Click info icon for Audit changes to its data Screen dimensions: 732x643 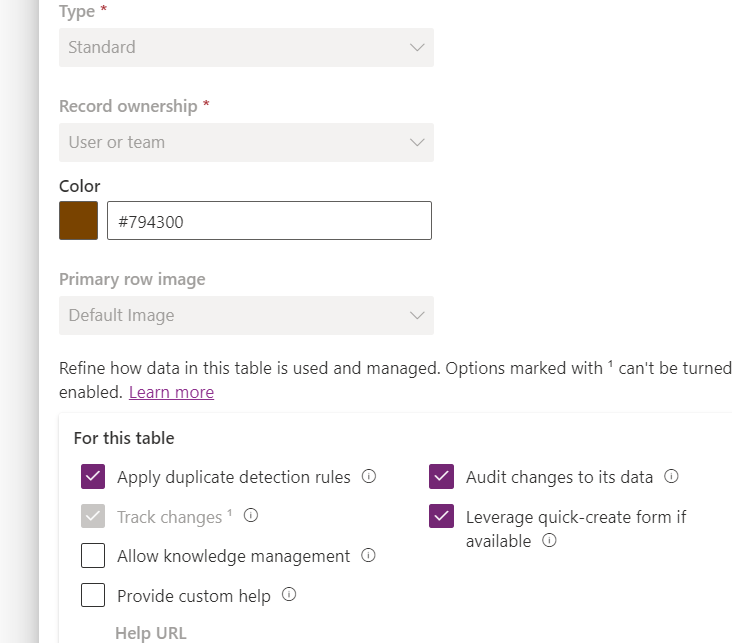(671, 477)
